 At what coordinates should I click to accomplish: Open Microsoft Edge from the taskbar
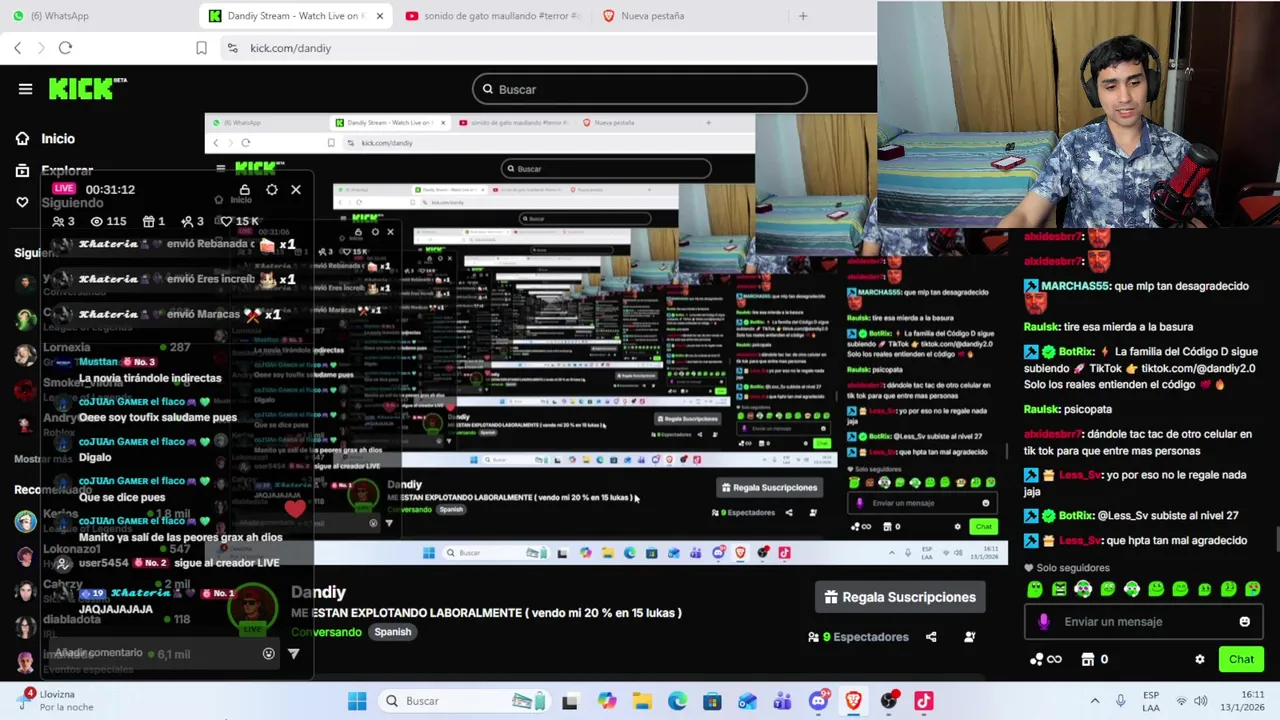point(677,701)
